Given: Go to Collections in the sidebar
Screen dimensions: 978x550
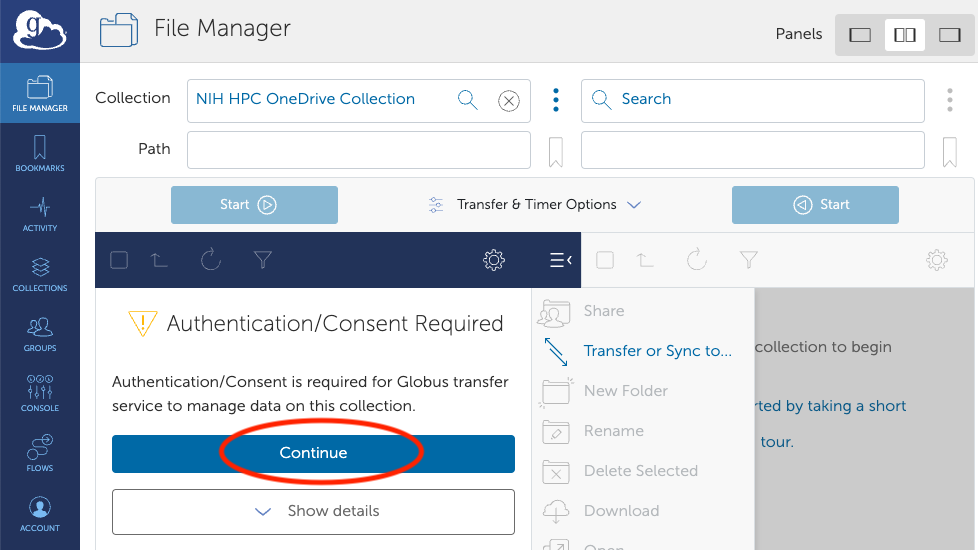Looking at the screenshot, I should [x=40, y=275].
